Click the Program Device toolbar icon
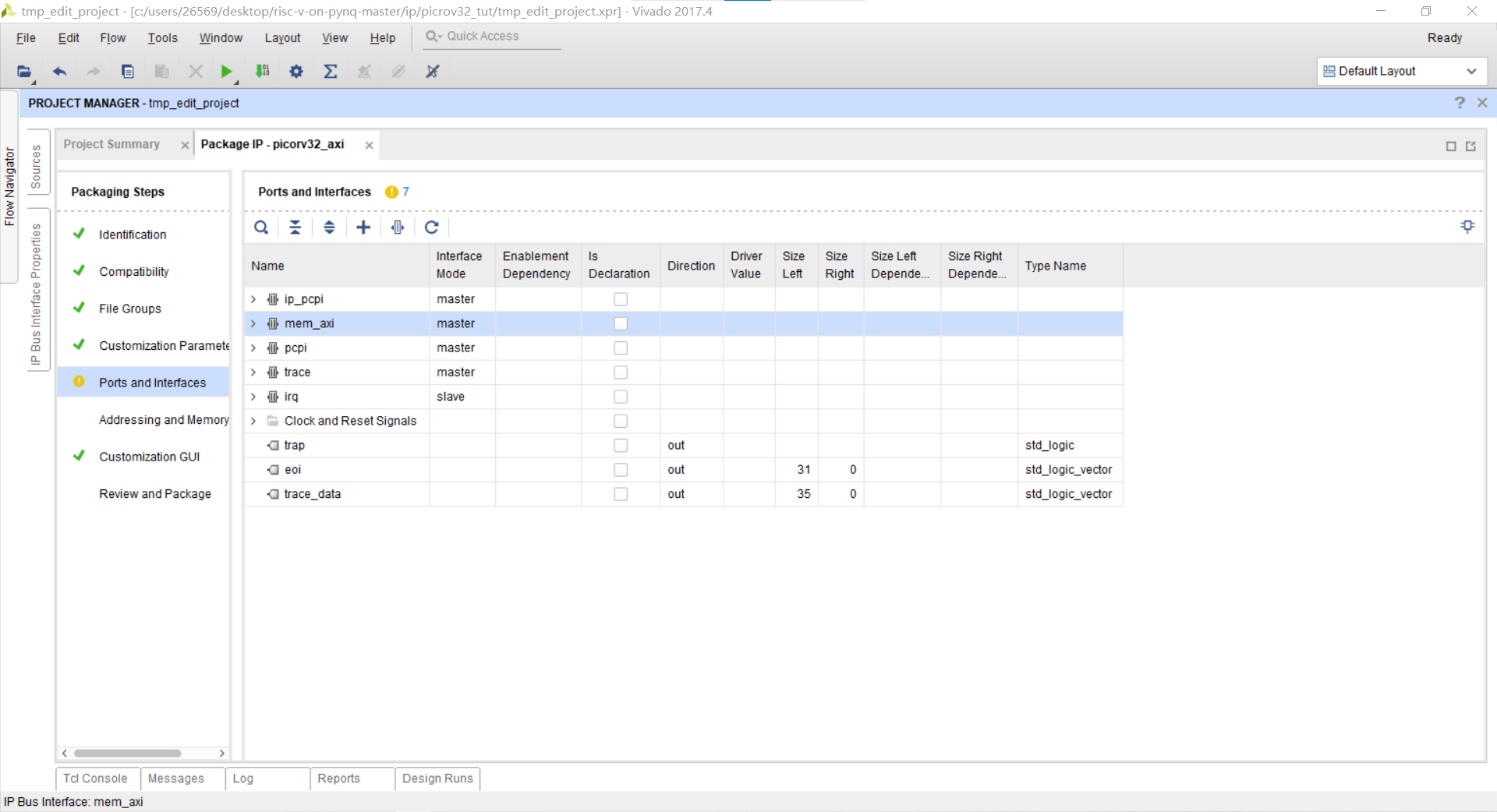The height and width of the screenshot is (812, 1497). [x=263, y=72]
